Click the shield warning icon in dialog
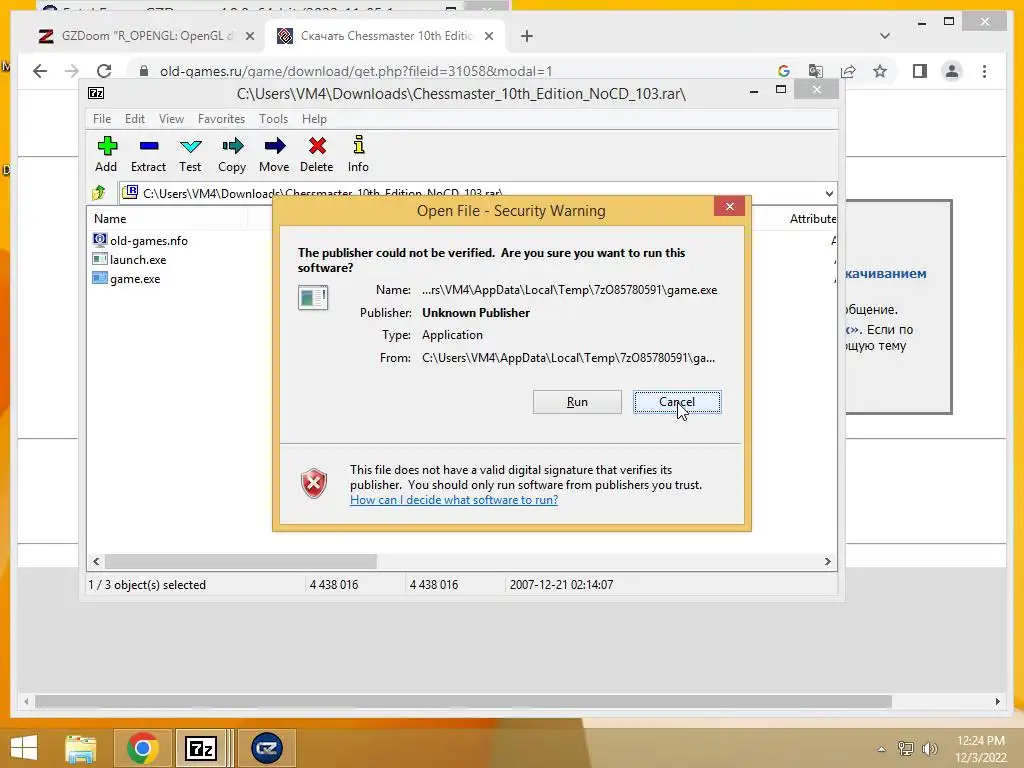Viewport: 1024px width, 768px height. pos(313,484)
